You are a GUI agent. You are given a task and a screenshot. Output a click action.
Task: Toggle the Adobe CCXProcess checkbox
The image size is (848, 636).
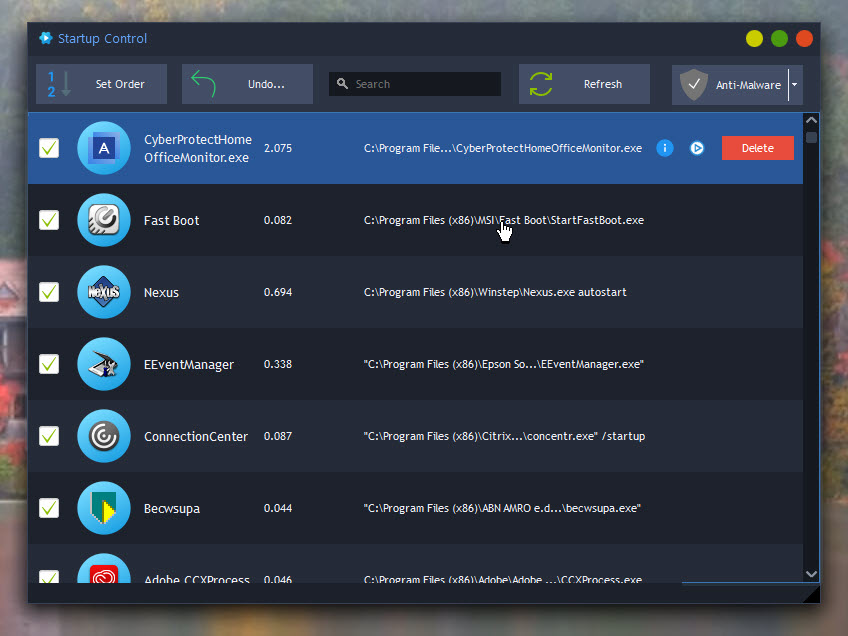(49, 577)
